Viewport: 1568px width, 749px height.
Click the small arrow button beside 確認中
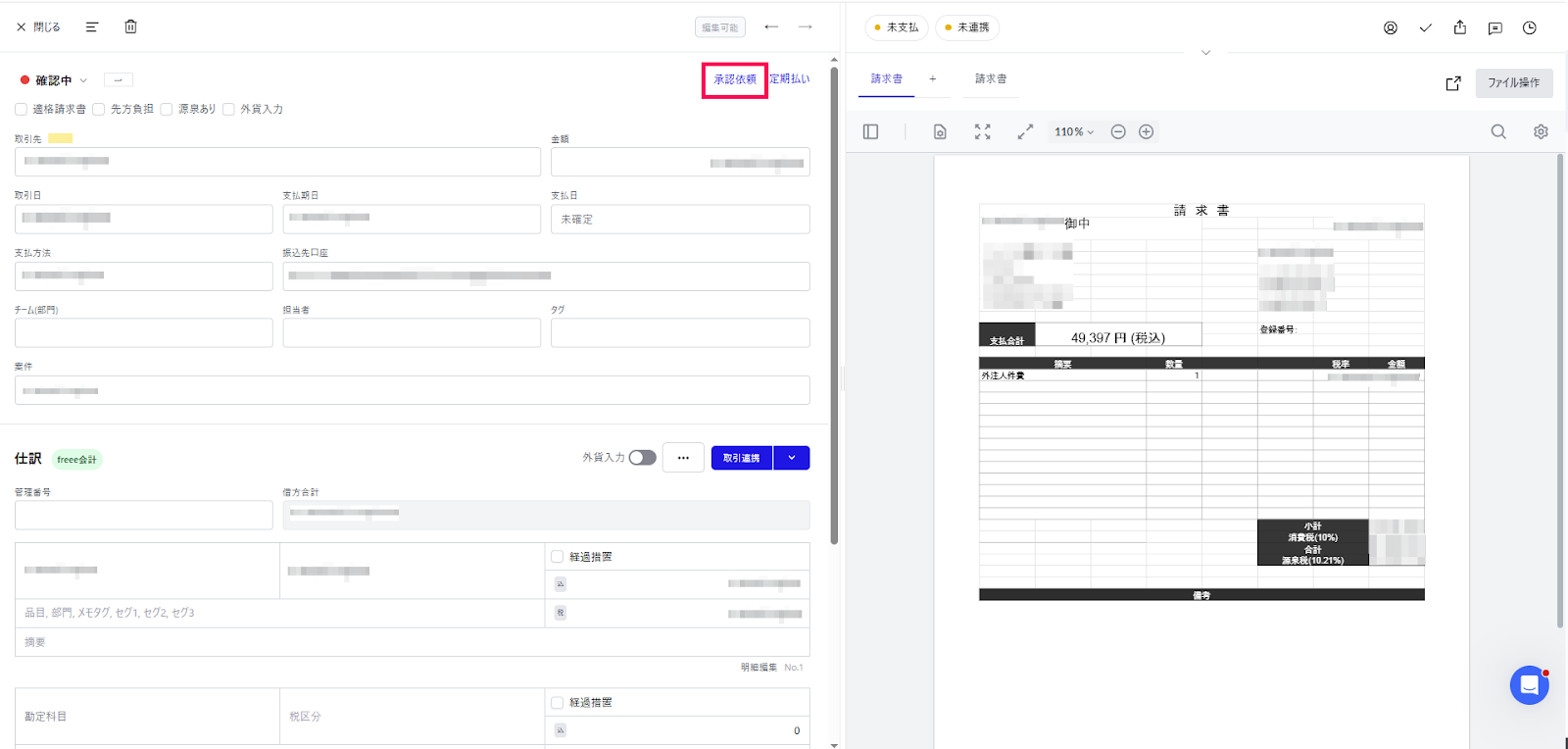pos(118,80)
